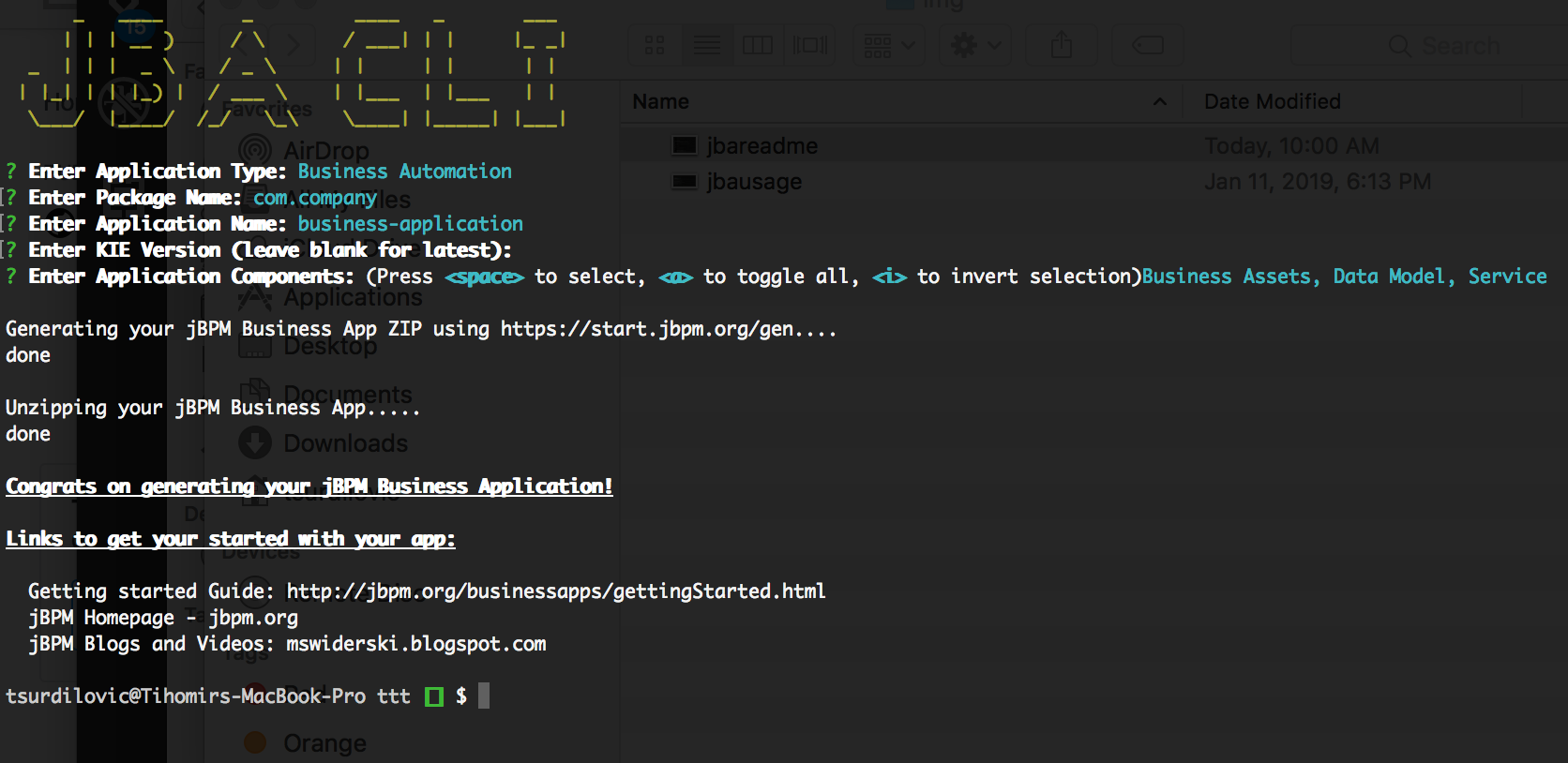
Task: Click the terminal prompt cursor block
Action: point(484,696)
